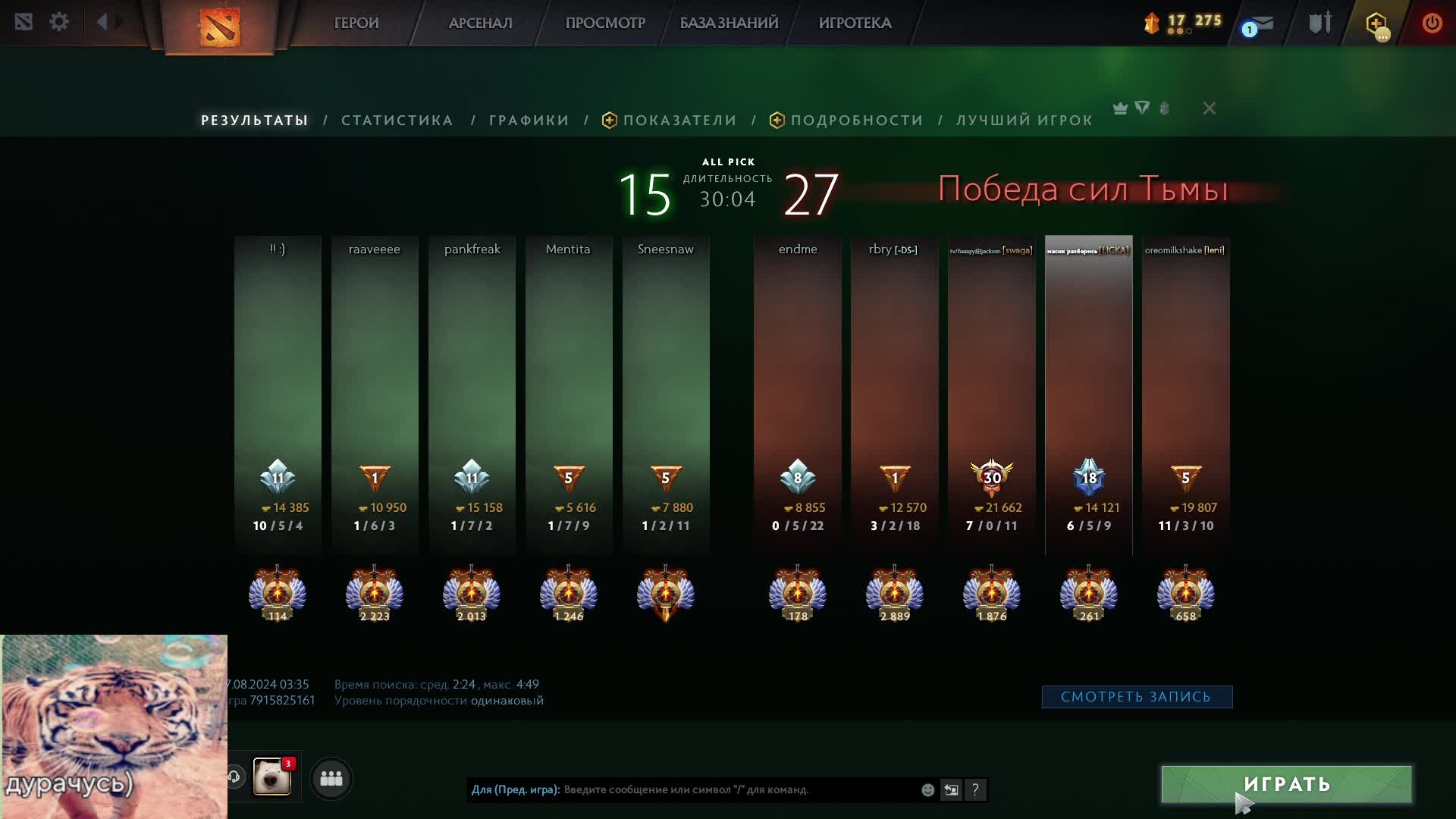Open the top-left minimize dashboard icon
The image size is (1456, 819).
tap(24, 22)
